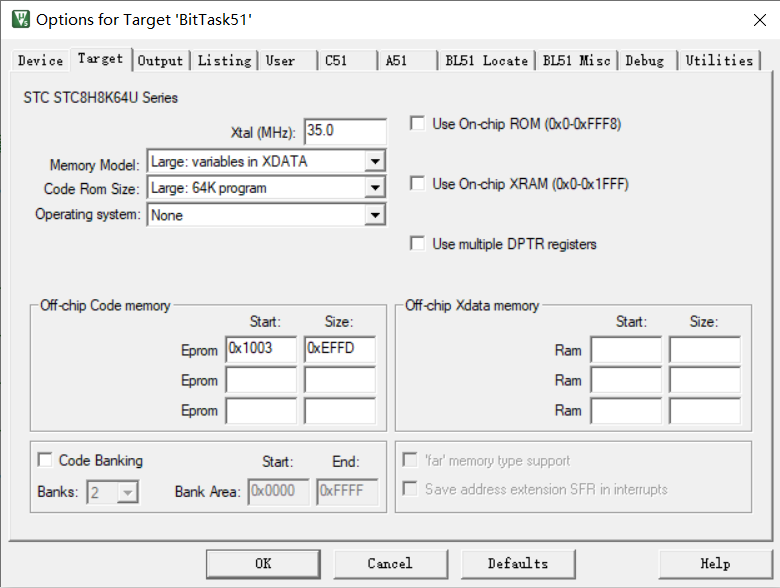780x588 pixels.
Task: Switch to the Device tab
Action: point(40,61)
